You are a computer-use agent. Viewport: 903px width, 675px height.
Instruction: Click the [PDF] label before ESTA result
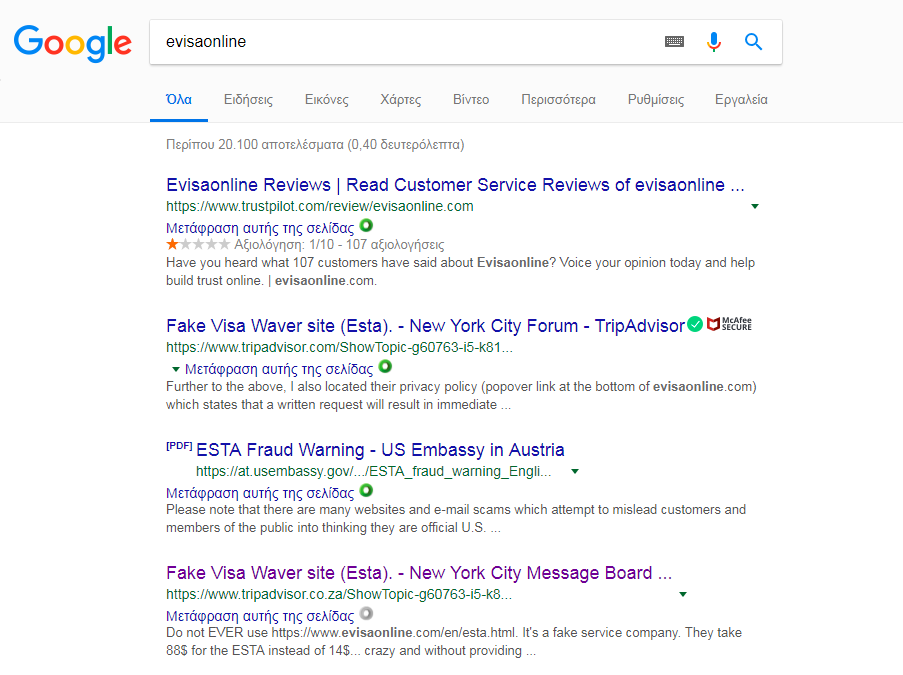(x=179, y=446)
